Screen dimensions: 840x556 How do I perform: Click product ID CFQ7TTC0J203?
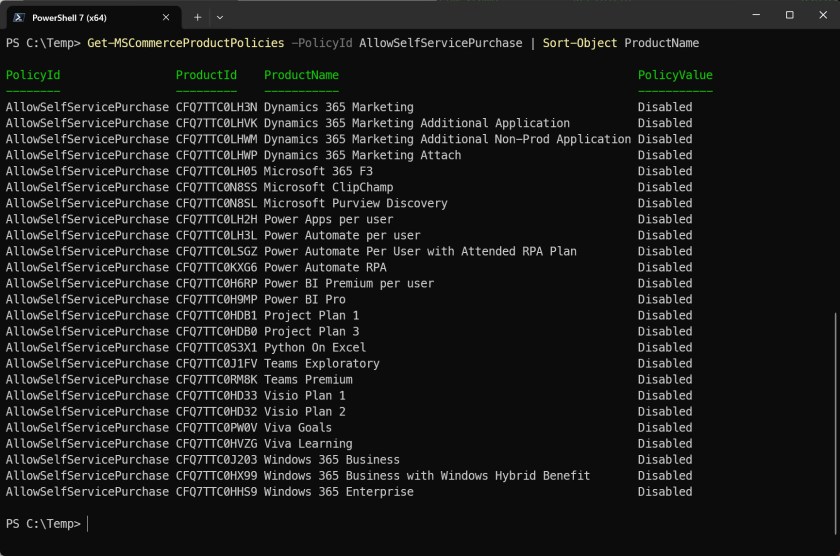[x=216, y=460]
